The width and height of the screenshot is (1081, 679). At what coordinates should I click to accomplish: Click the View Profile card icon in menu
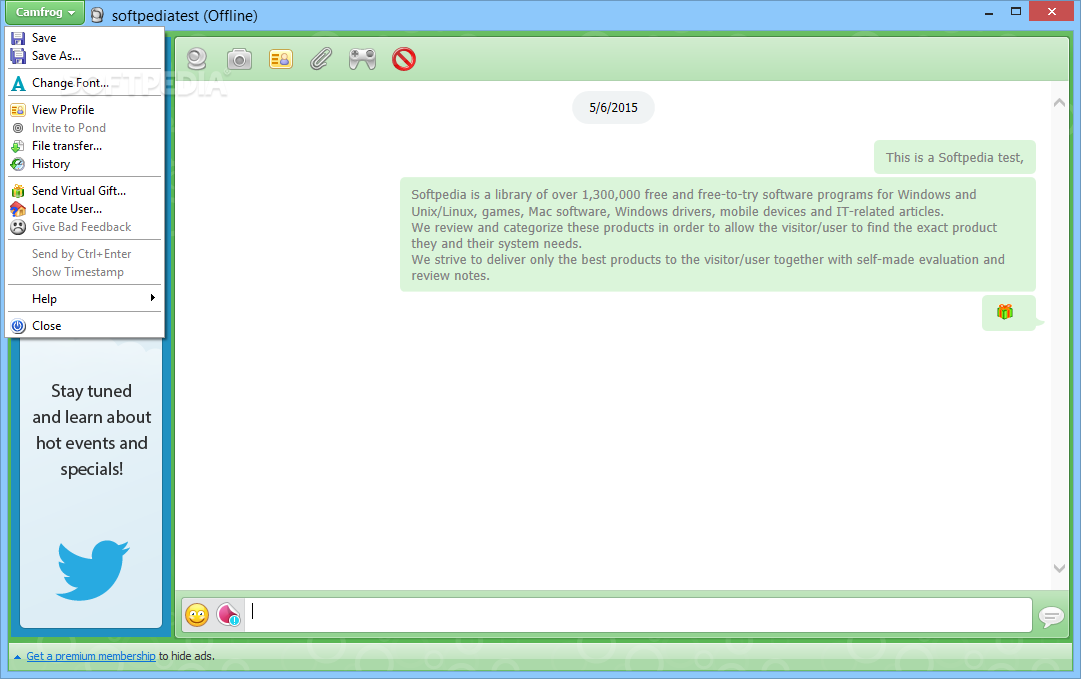[x=18, y=110]
